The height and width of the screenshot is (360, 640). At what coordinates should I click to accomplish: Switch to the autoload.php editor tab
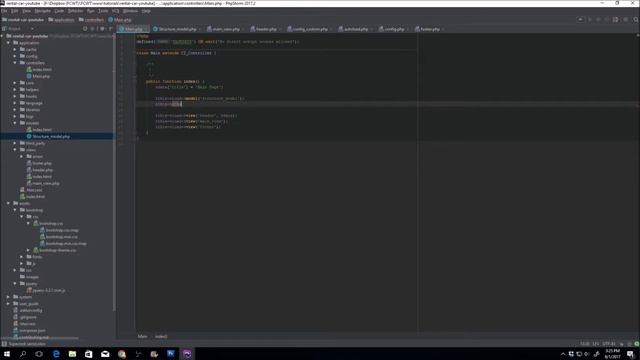353,29
